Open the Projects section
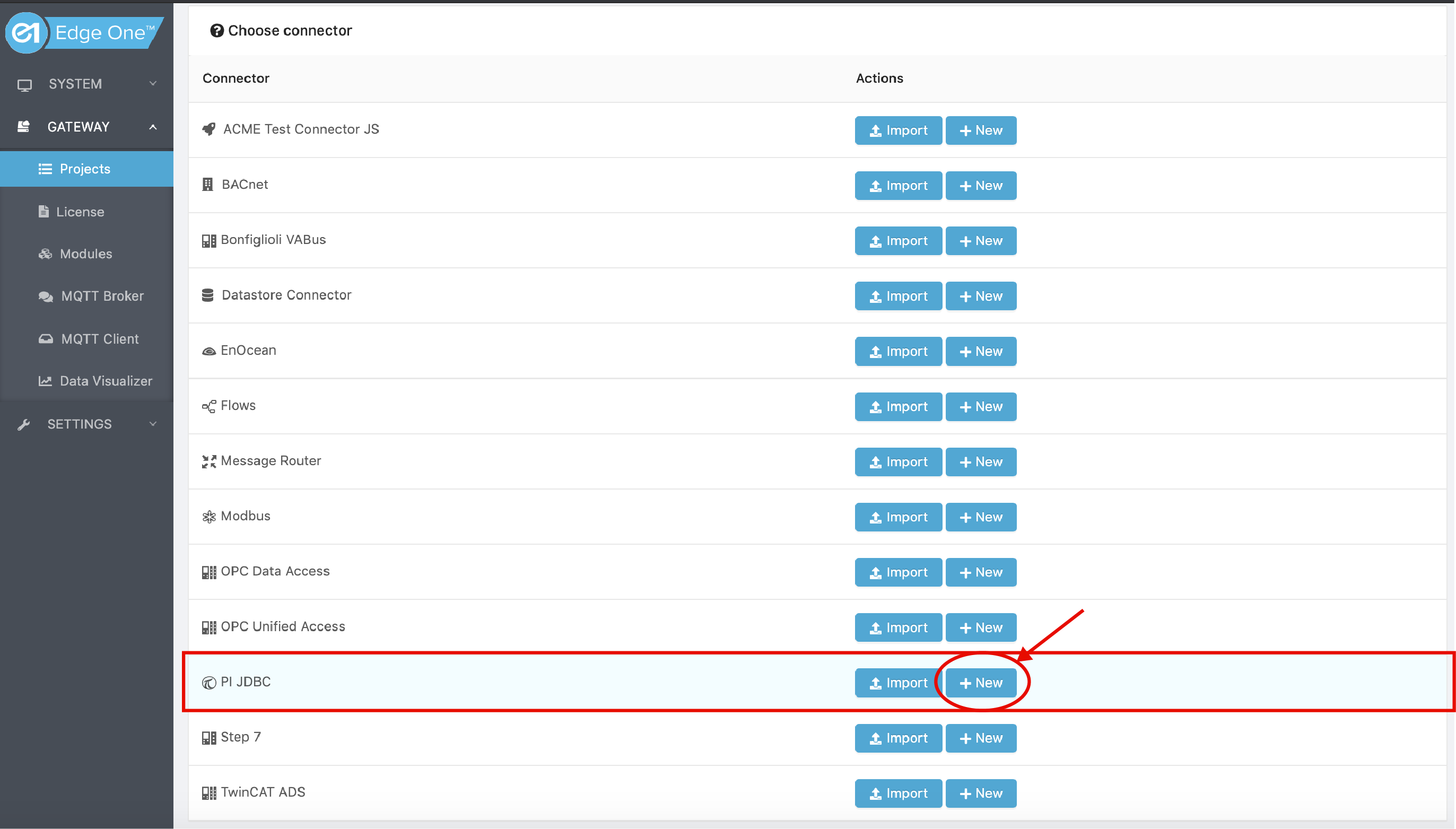Screen dimensions: 1456x829 coord(85,169)
